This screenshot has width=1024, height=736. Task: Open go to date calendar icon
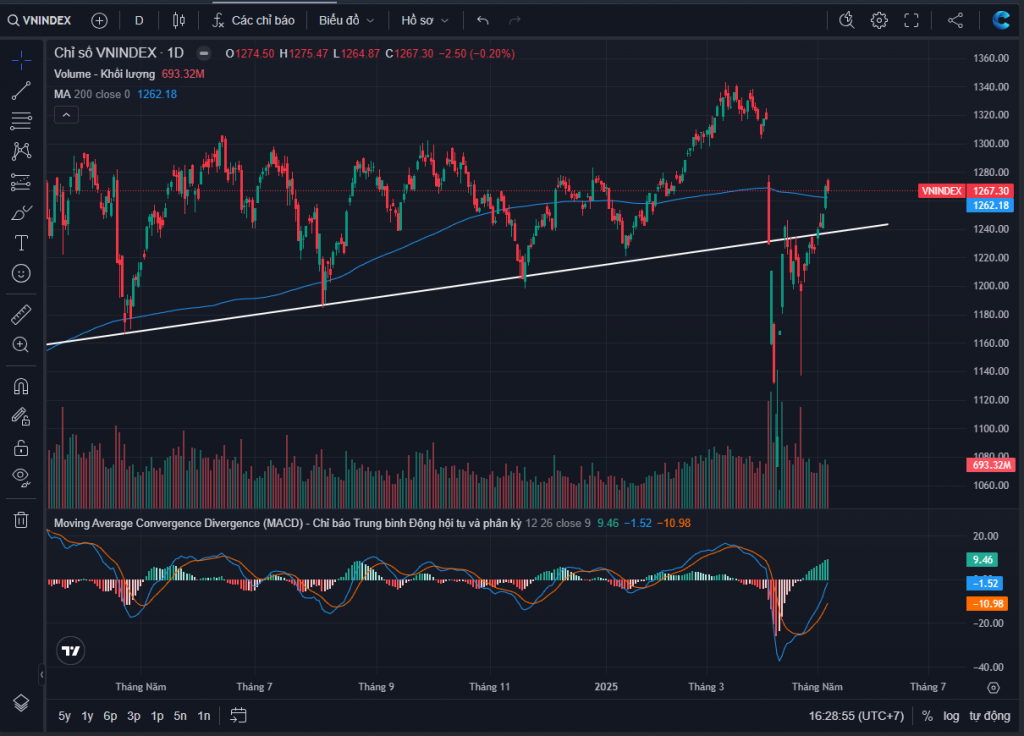click(238, 716)
